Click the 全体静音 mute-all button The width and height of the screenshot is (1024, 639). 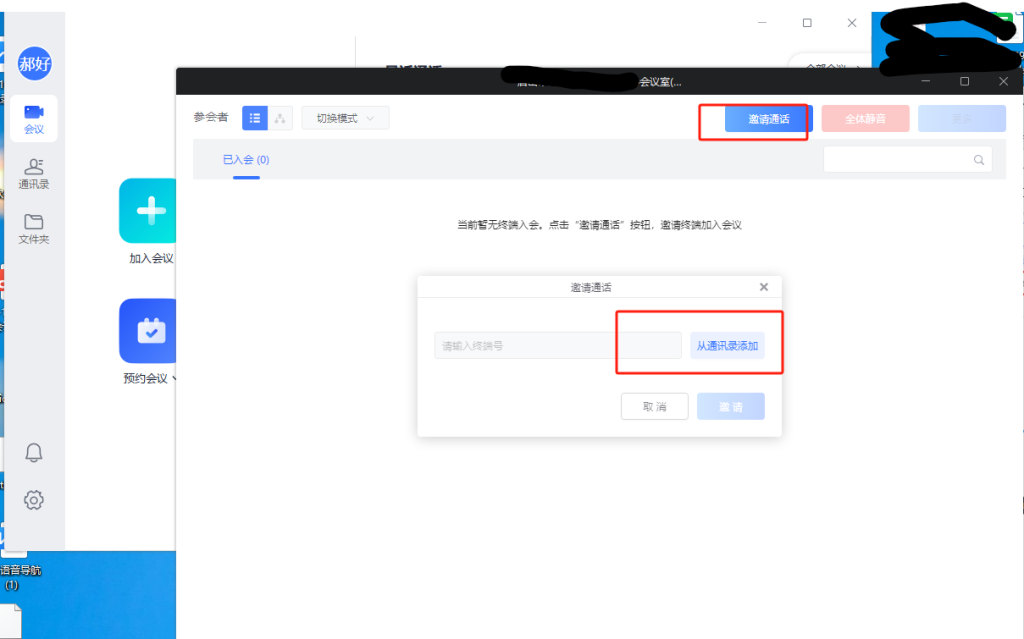[x=865, y=119]
